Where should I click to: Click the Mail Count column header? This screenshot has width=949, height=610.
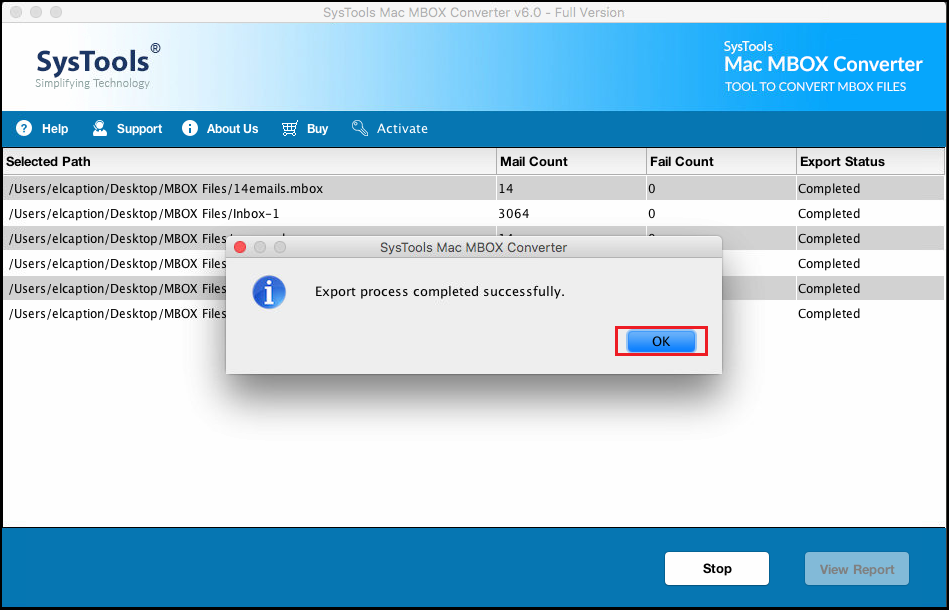pos(571,162)
